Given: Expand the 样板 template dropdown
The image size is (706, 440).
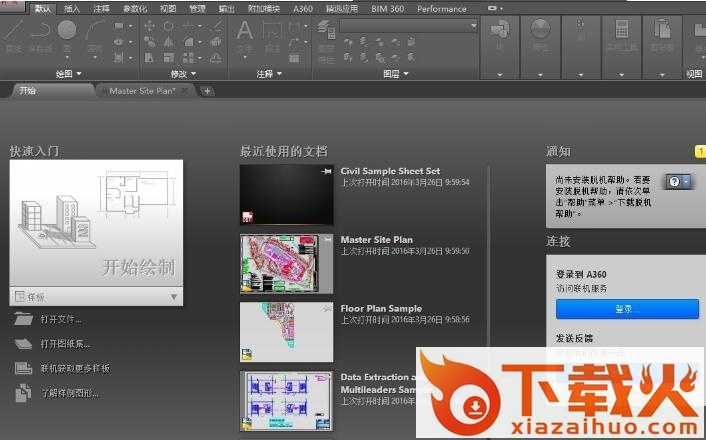Looking at the screenshot, I should click(174, 297).
